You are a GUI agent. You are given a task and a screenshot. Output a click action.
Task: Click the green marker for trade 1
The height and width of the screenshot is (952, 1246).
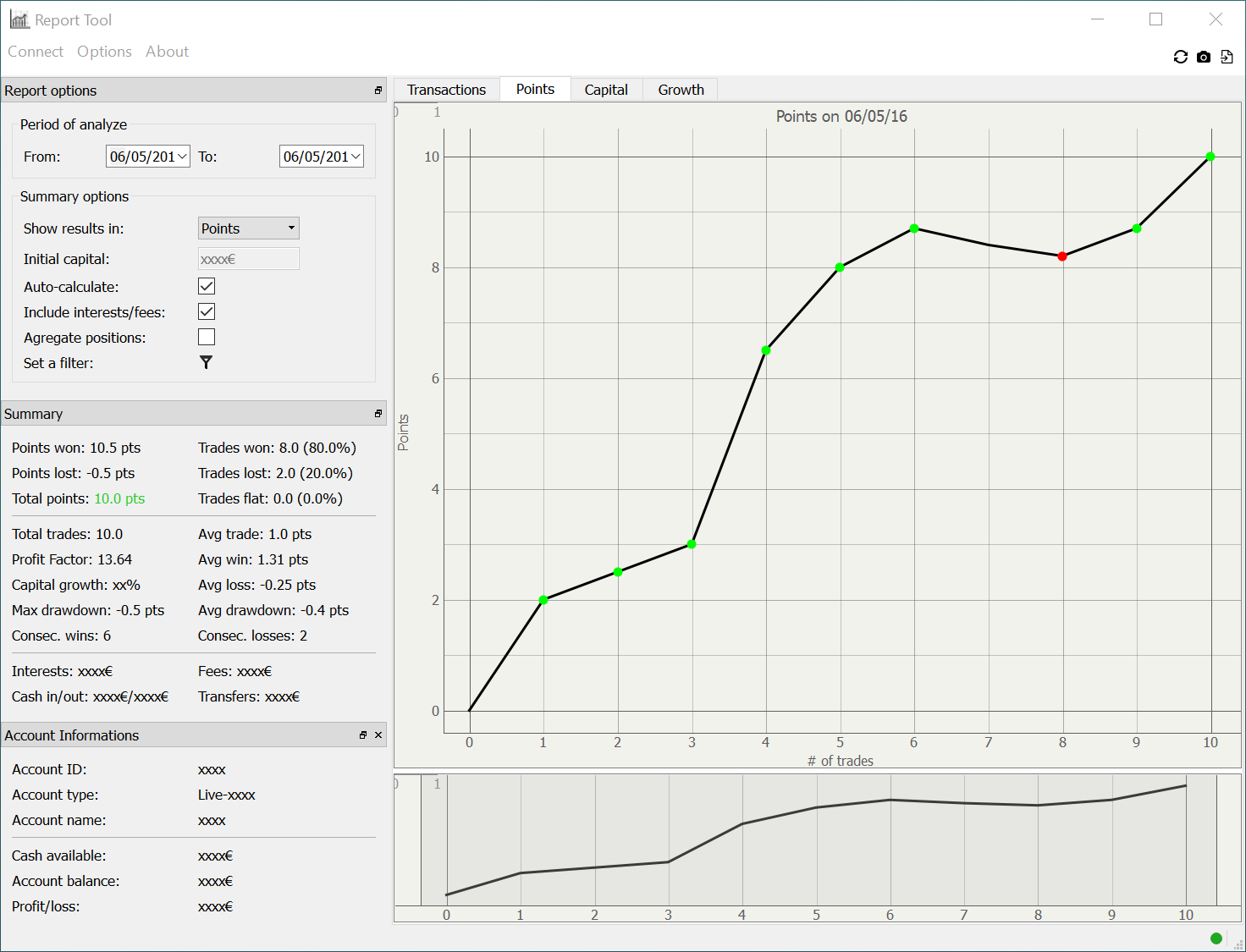[543, 600]
